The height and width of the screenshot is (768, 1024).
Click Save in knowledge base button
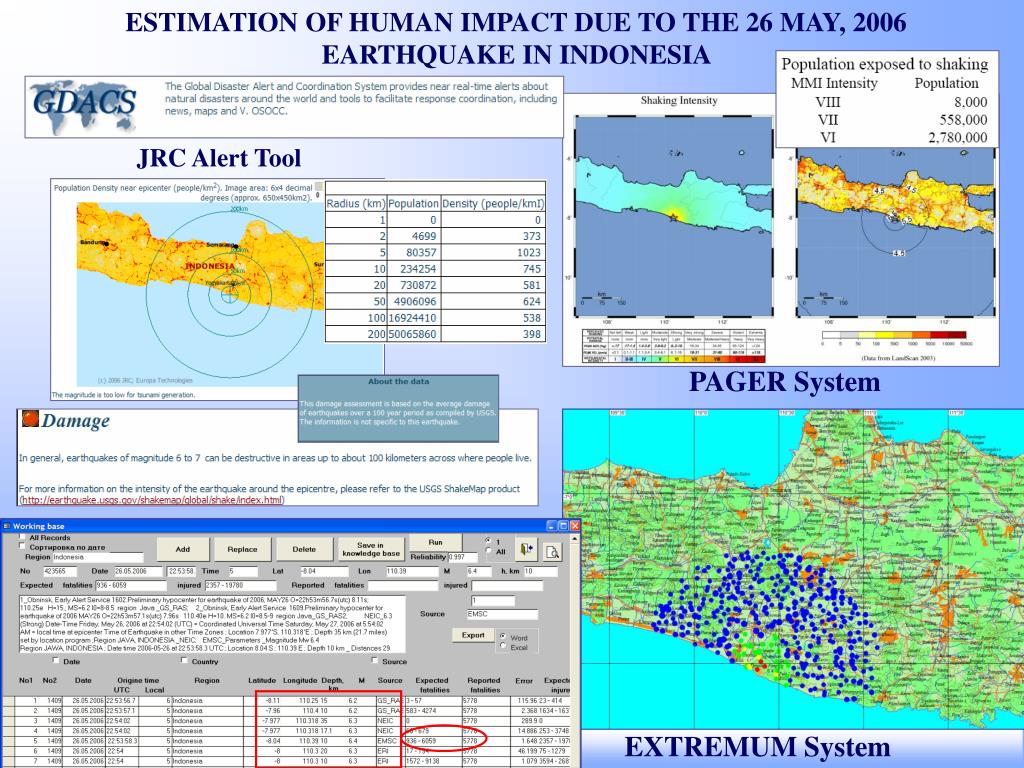point(370,549)
